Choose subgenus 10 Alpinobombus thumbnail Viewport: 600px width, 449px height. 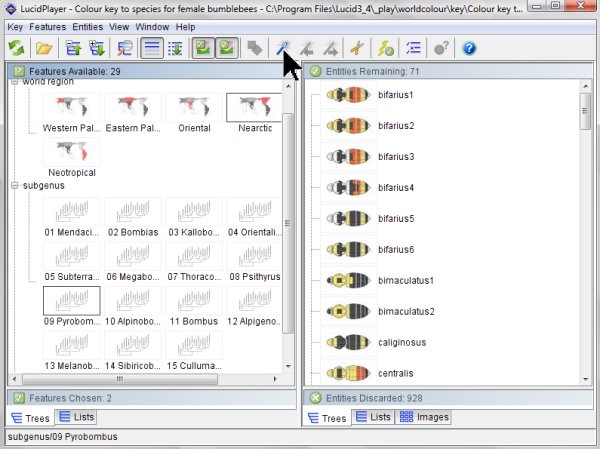click(x=133, y=301)
